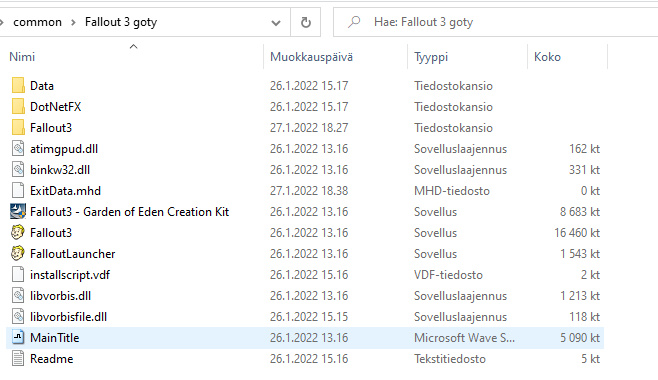Select the Data folder name
Viewport: 658px width, 380px height.
coord(42,86)
